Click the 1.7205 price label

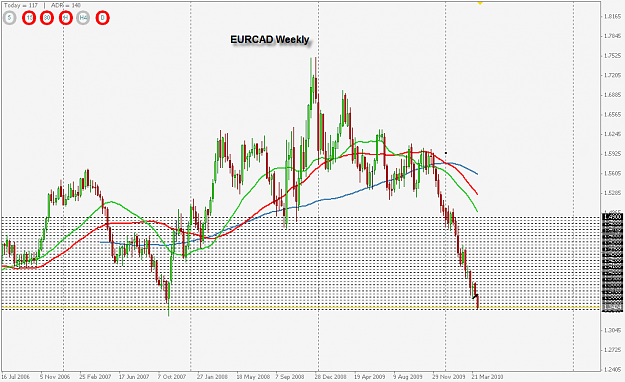(613, 75)
